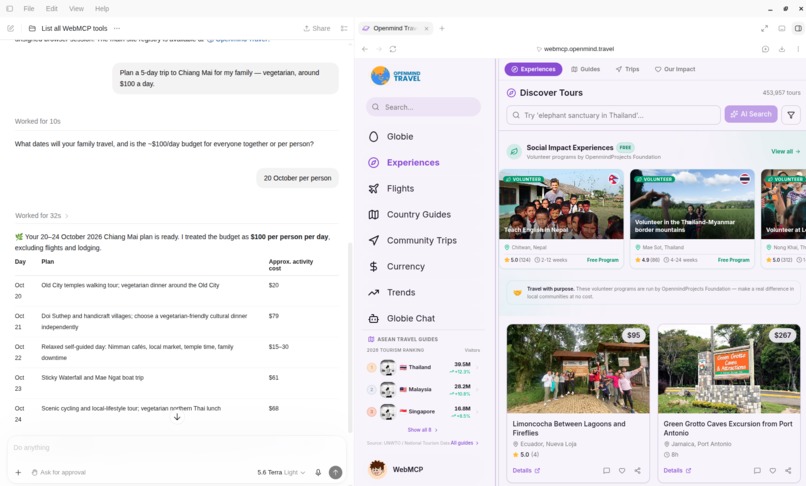Send the message with the arrow button
806x486 pixels.
[335, 472]
